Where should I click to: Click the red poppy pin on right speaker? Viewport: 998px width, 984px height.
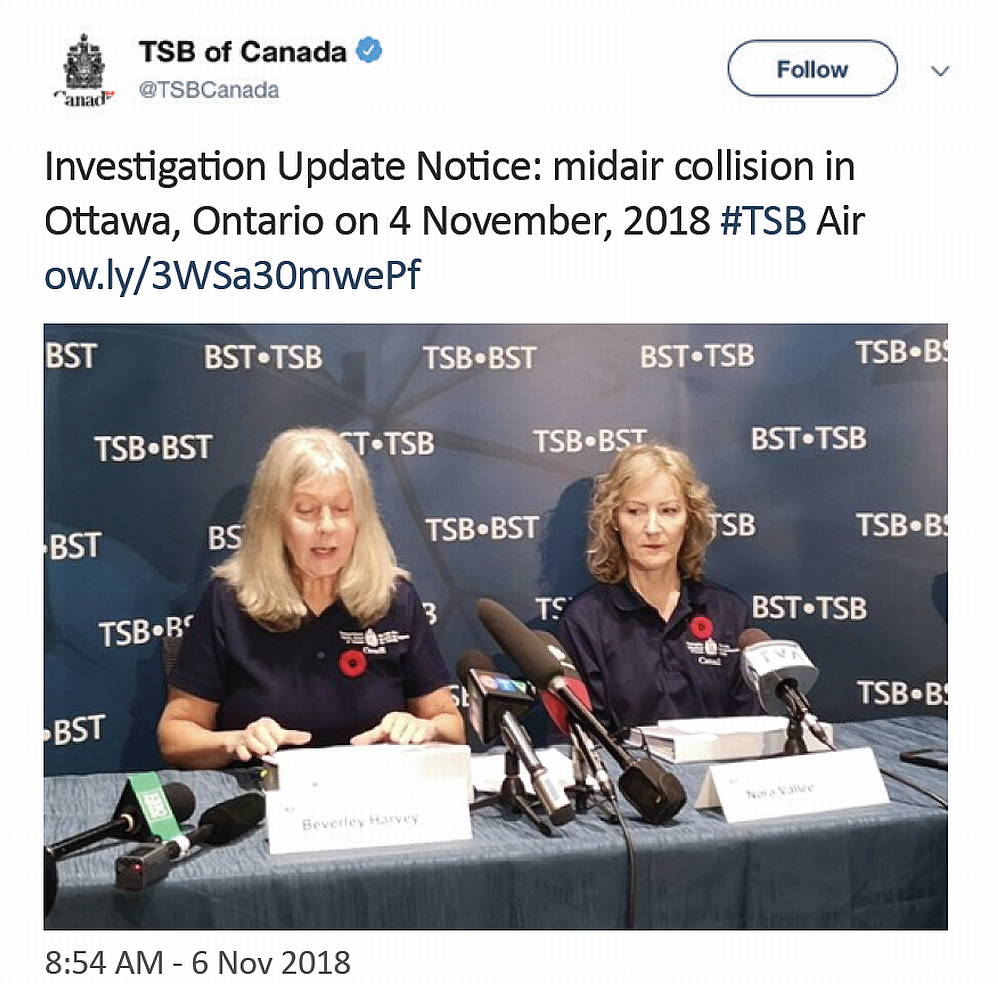tap(702, 627)
